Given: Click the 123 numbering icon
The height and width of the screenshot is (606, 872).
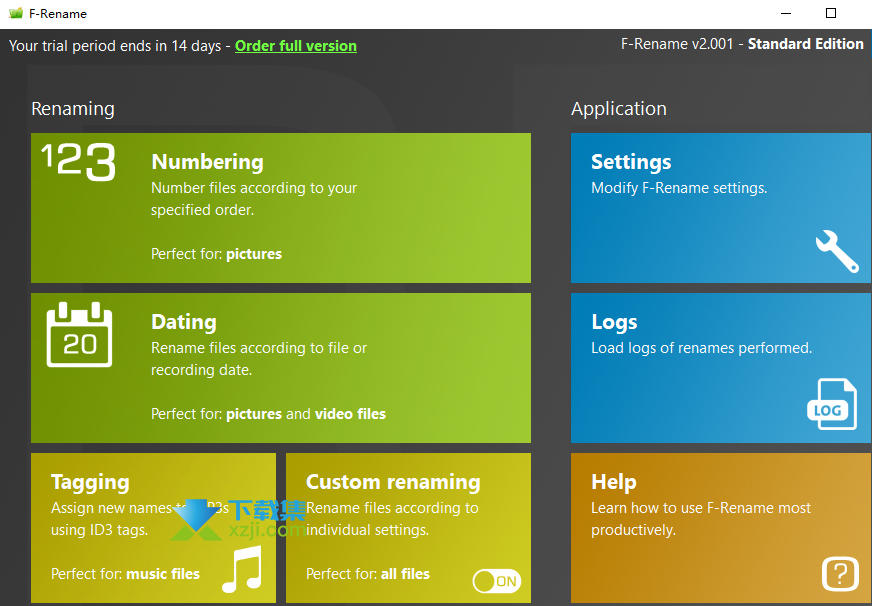Looking at the screenshot, I should (78, 162).
